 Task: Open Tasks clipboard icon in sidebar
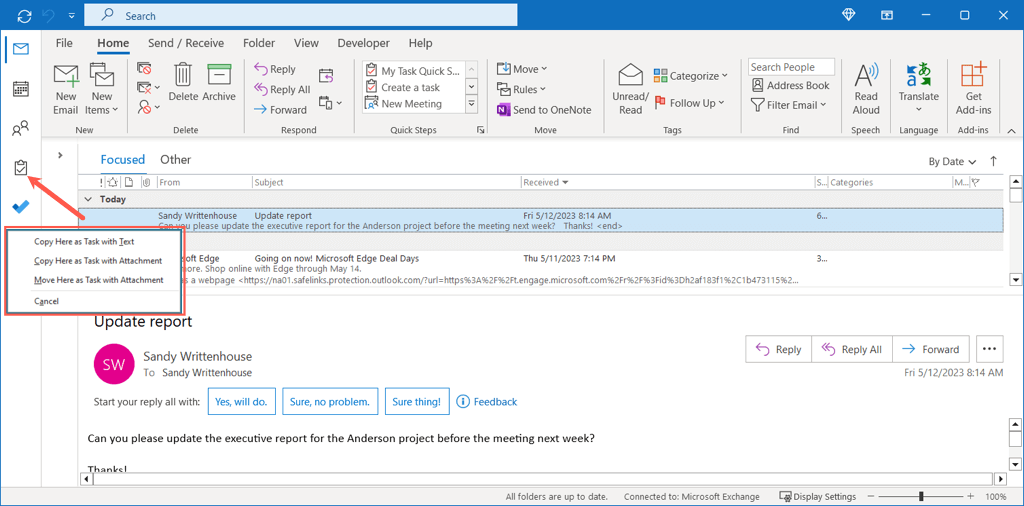click(x=20, y=168)
